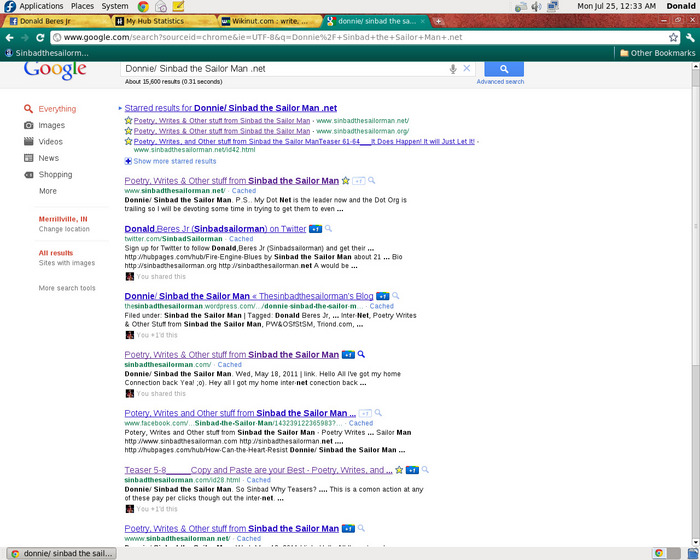Collapse the Starred results header arrow
Viewport: 700px width, 560px height.
point(120,108)
